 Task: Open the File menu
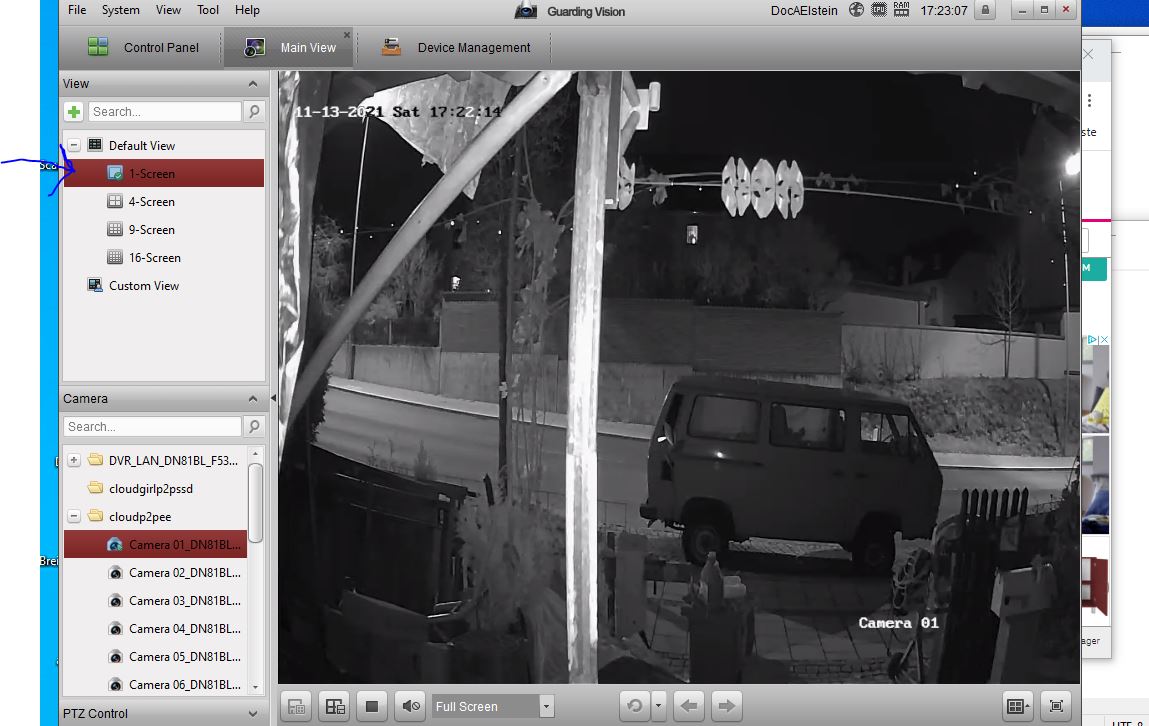[77, 10]
